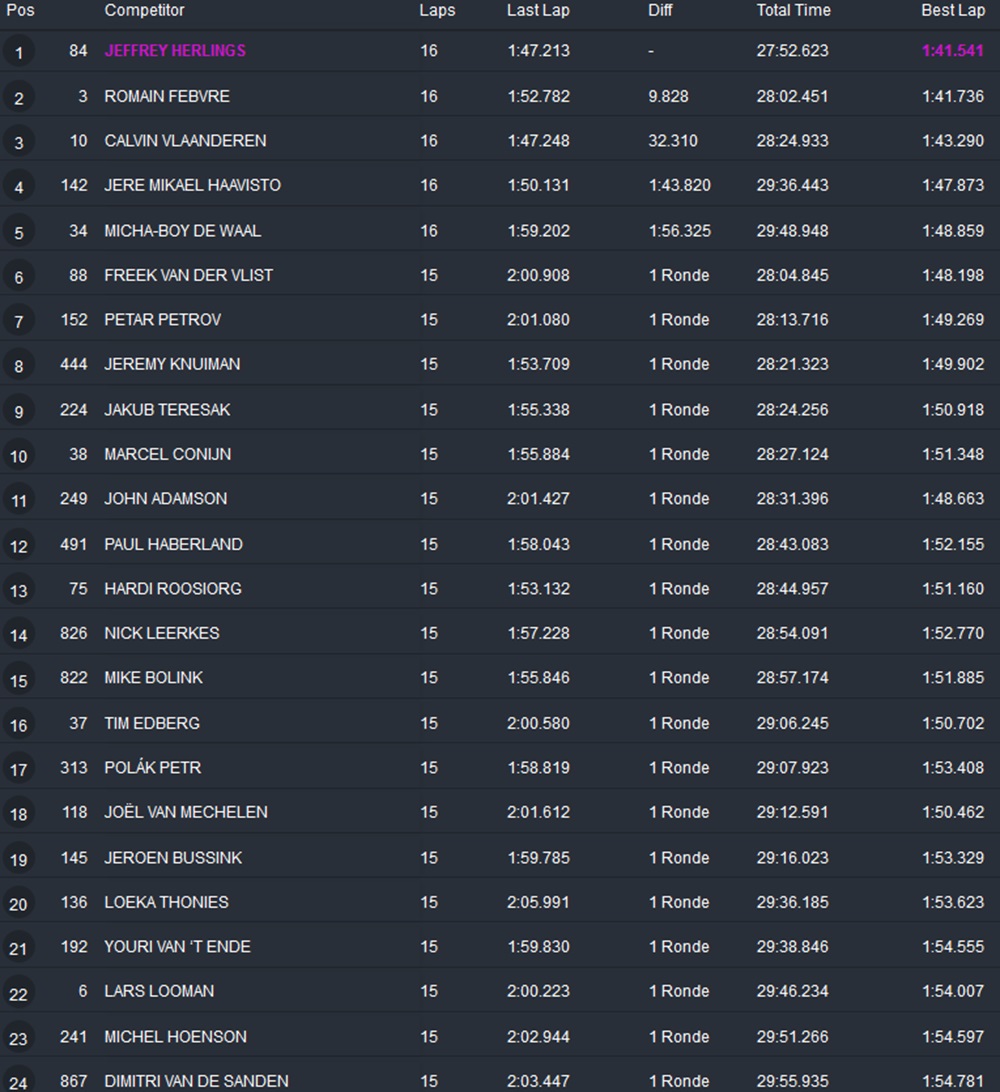Open Jeffrey Herlings competitor name
The image size is (1000, 1092).
tap(175, 51)
